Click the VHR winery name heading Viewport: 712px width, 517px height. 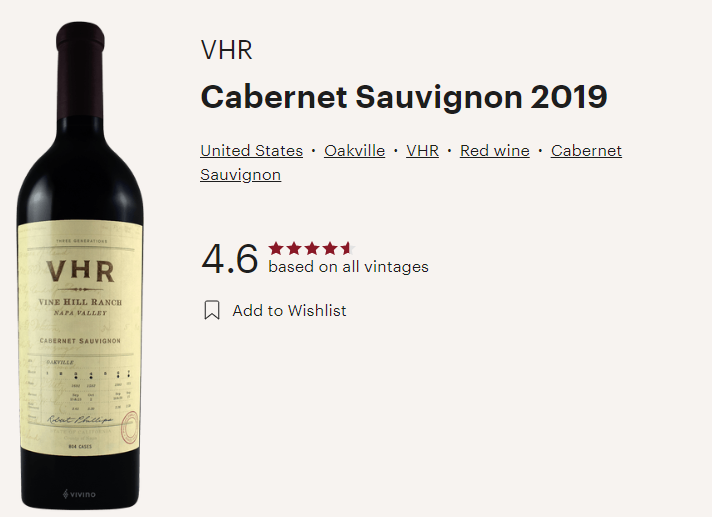[226, 50]
